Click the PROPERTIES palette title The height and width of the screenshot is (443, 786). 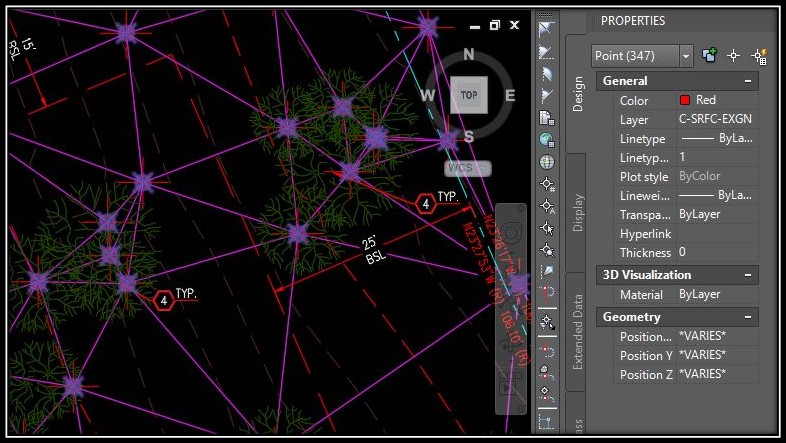click(x=633, y=21)
